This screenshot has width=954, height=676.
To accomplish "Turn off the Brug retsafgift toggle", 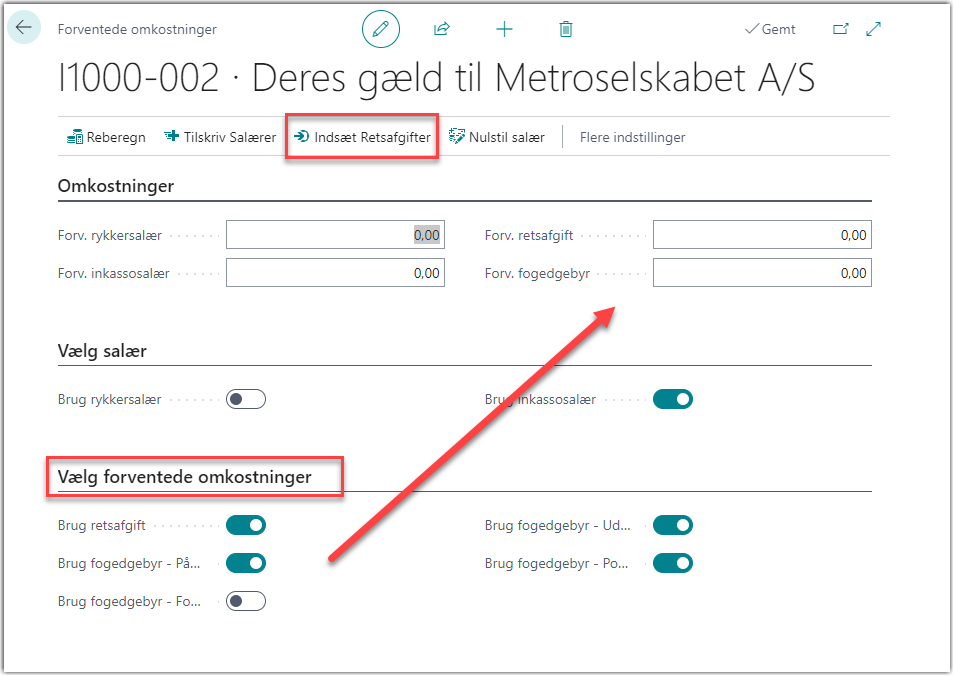I will pos(246,525).
